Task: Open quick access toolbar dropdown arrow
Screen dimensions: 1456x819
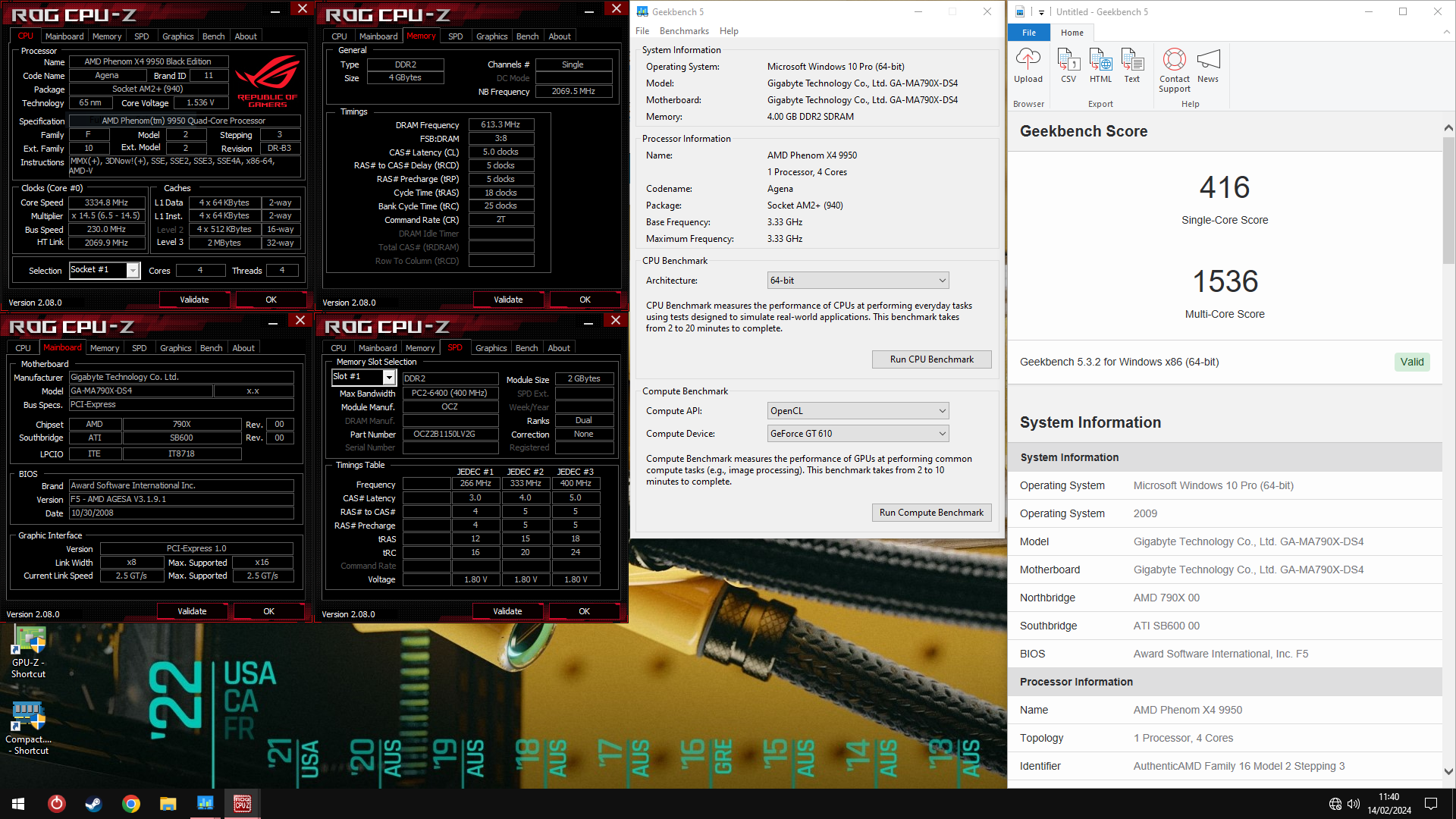Action: click(1041, 12)
